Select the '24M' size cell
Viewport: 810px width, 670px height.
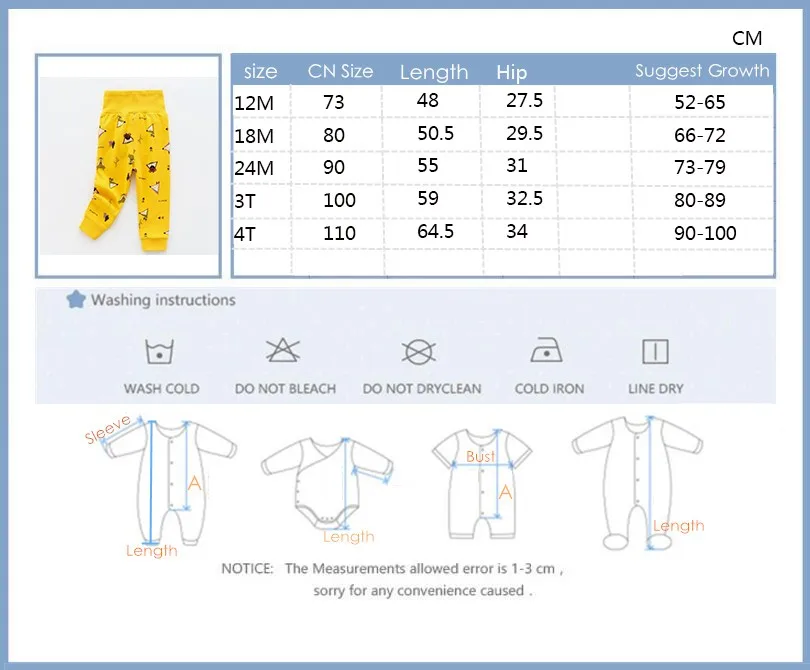click(x=254, y=168)
